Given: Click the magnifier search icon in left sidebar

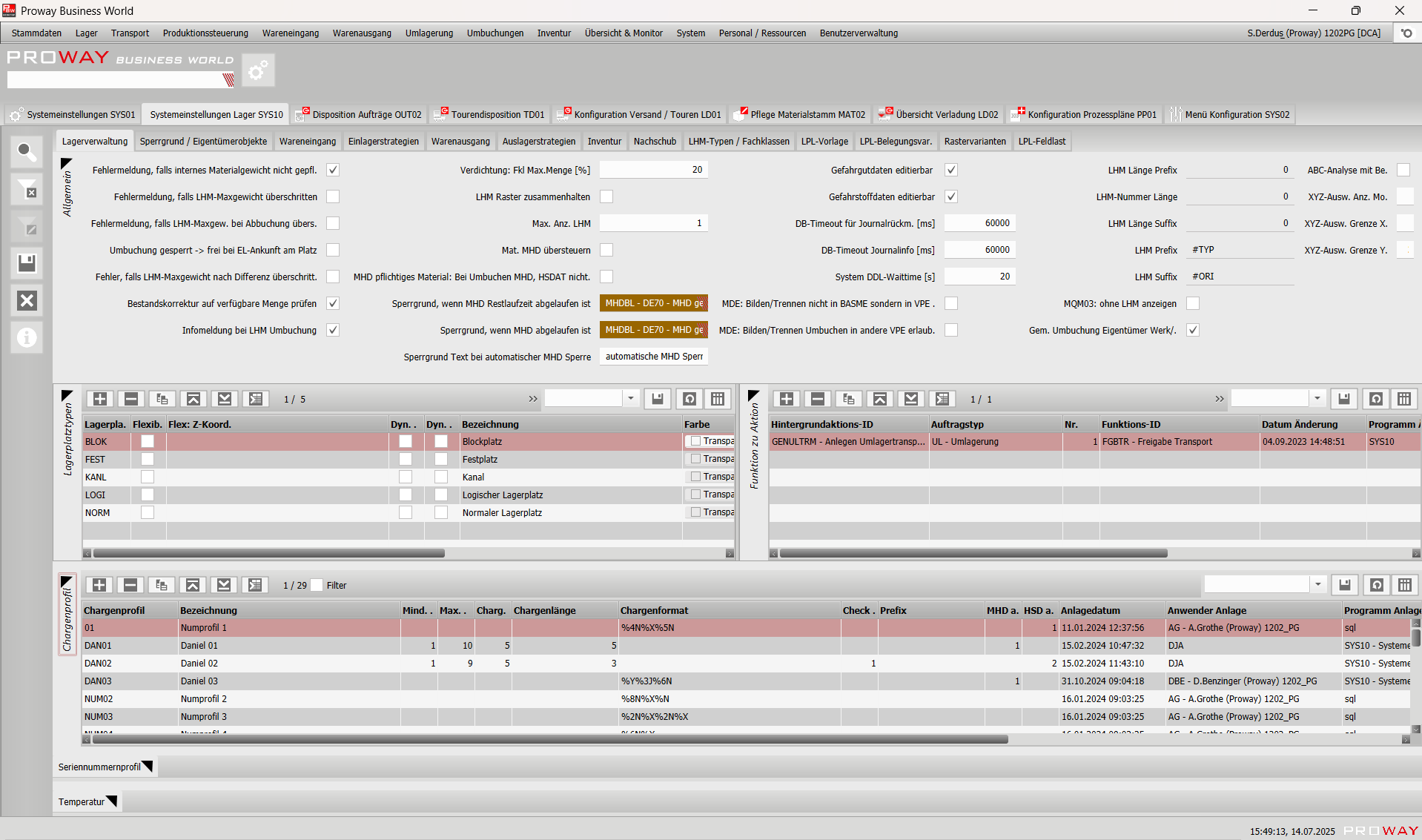Looking at the screenshot, I should [27, 153].
